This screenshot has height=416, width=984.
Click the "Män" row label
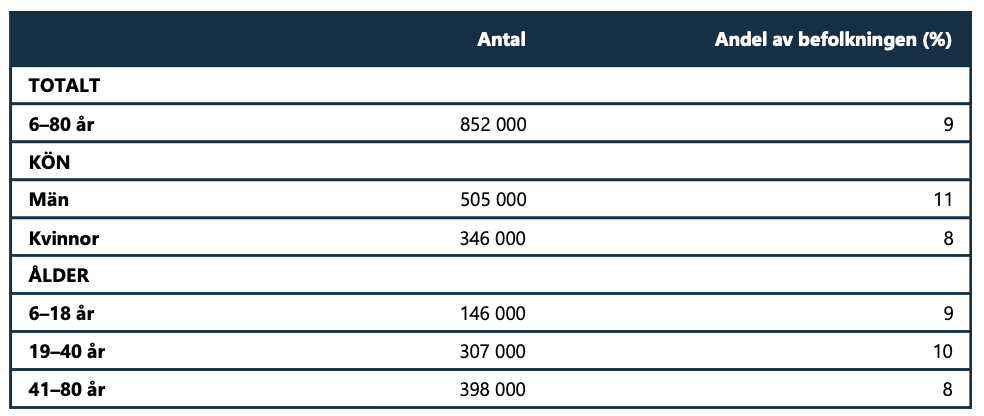point(49,200)
